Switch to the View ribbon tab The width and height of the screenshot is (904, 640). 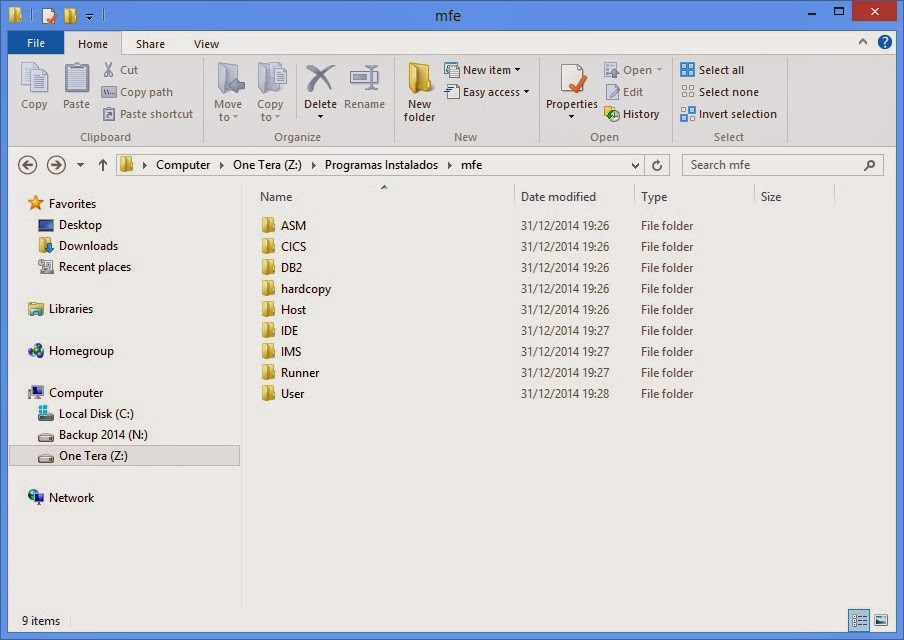click(206, 44)
